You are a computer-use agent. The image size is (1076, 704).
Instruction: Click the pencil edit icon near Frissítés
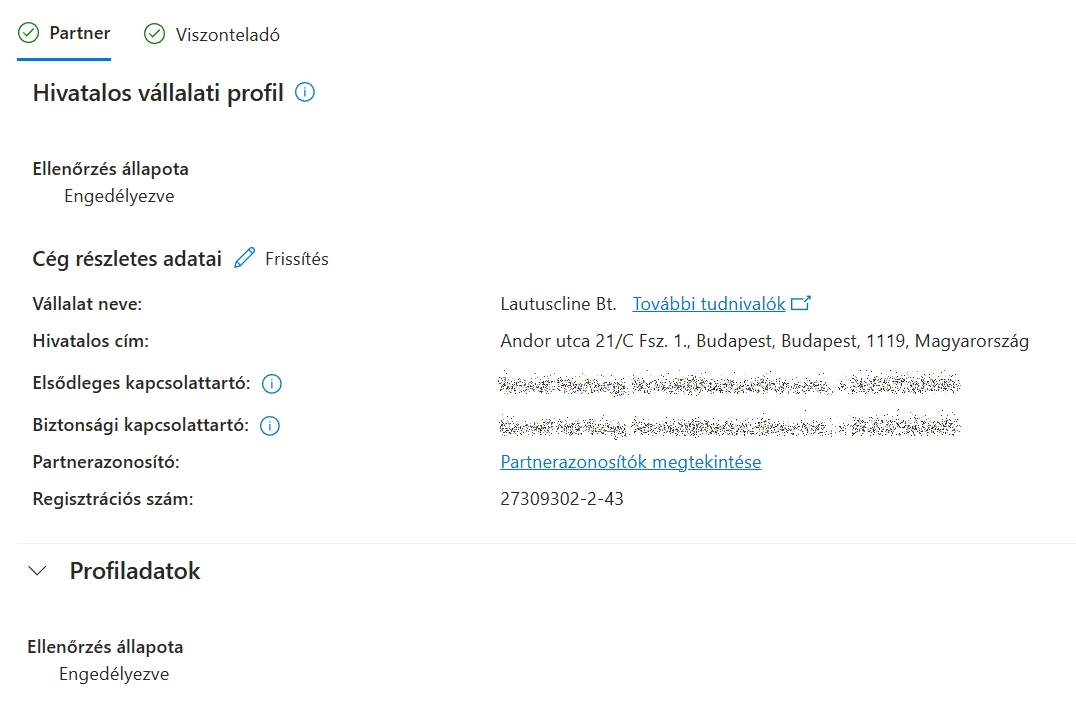point(244,258)
